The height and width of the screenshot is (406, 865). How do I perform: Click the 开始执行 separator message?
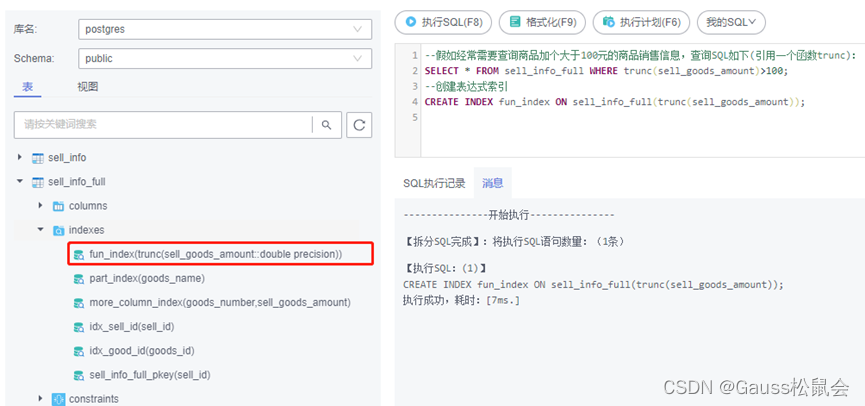(509, 215)
